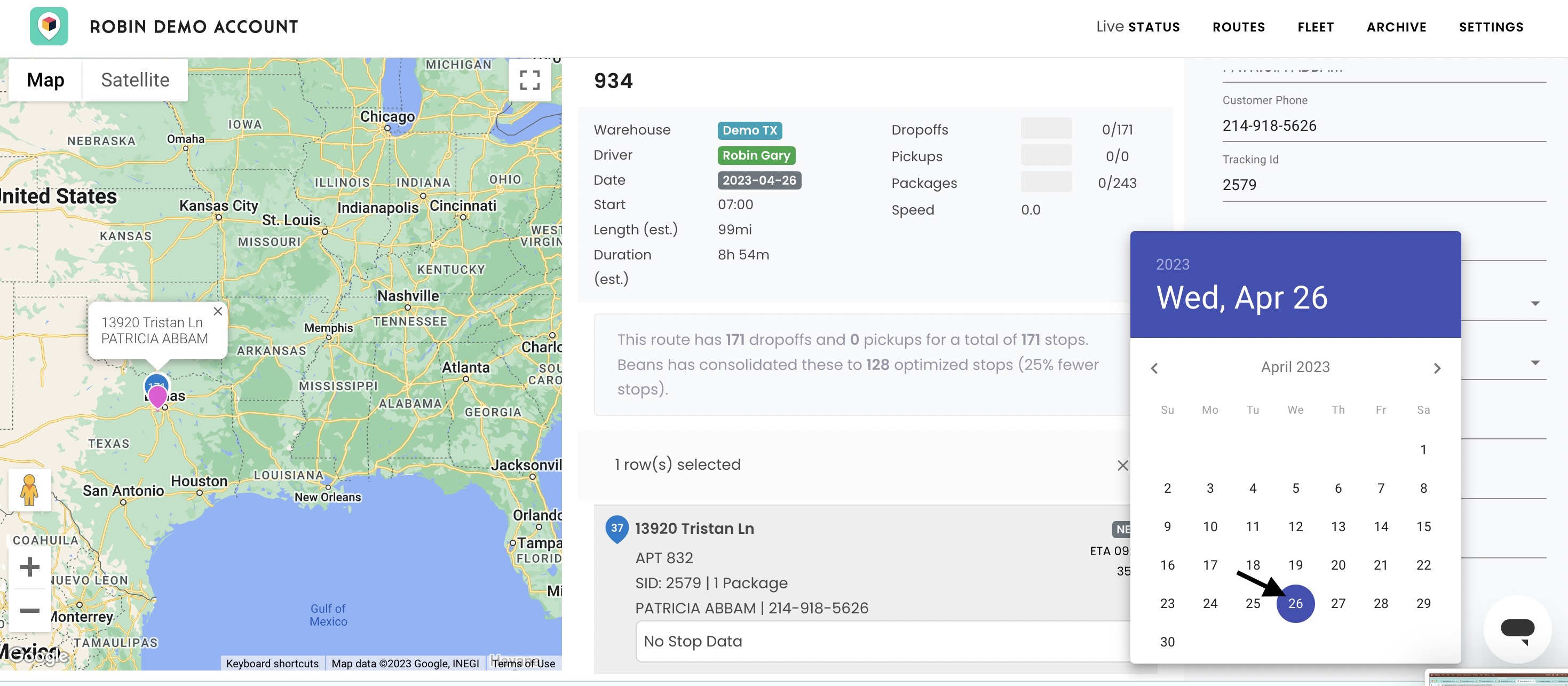1568x686 pixels.
Task: Open the Fleet menu
Action: tap(1316, 27)
